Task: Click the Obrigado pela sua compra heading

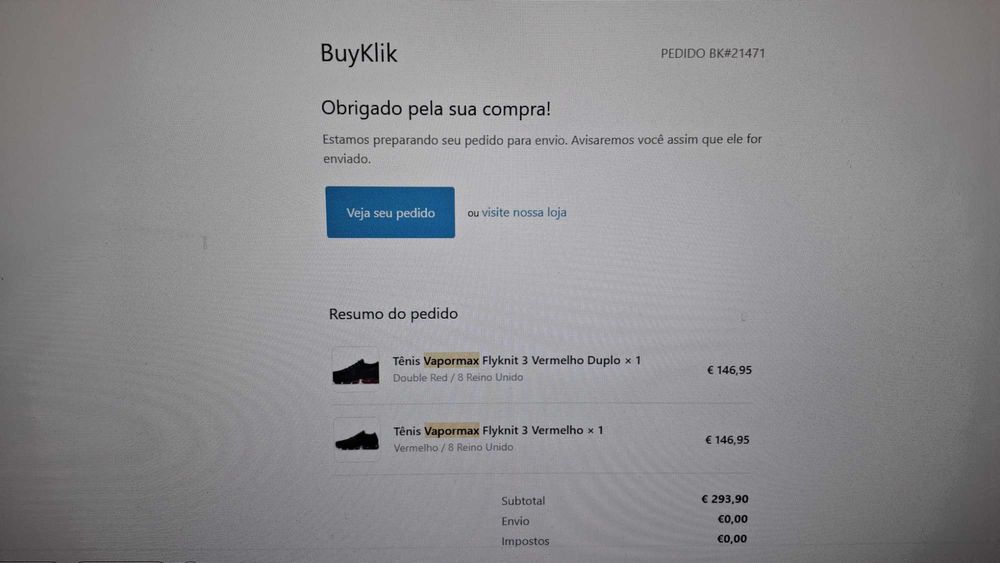Action: point(435,108)
